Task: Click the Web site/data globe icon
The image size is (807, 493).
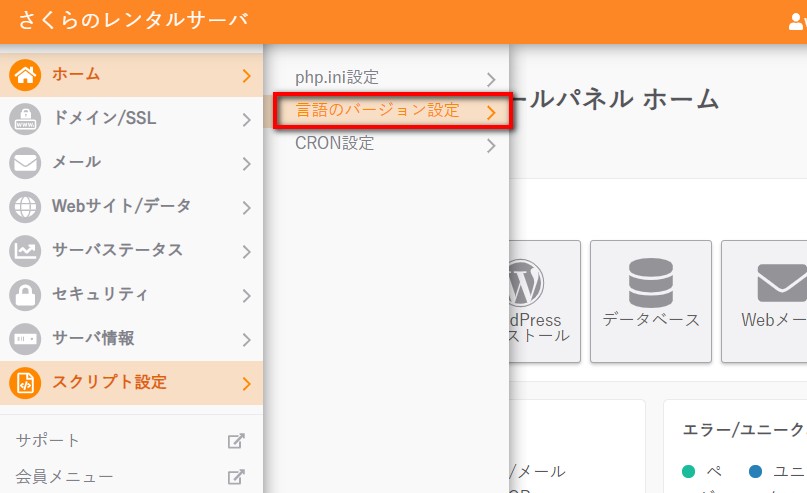Action: pyautogui.click(x=25, y=206)
